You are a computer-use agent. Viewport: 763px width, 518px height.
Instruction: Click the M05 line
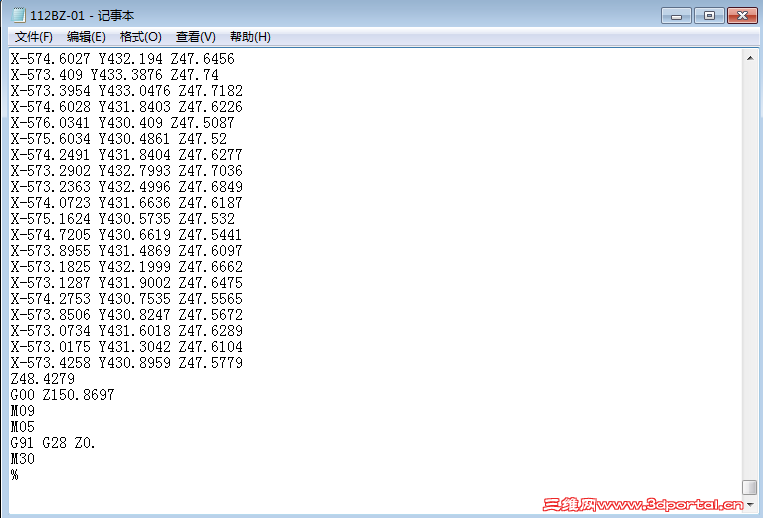point(23,427)
